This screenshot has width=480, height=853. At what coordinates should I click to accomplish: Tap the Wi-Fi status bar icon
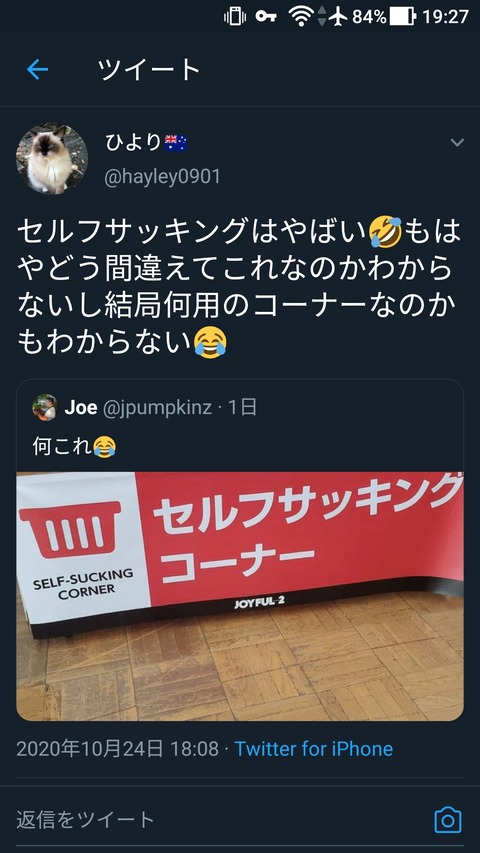pyautogui.click(x=300, y=16)
